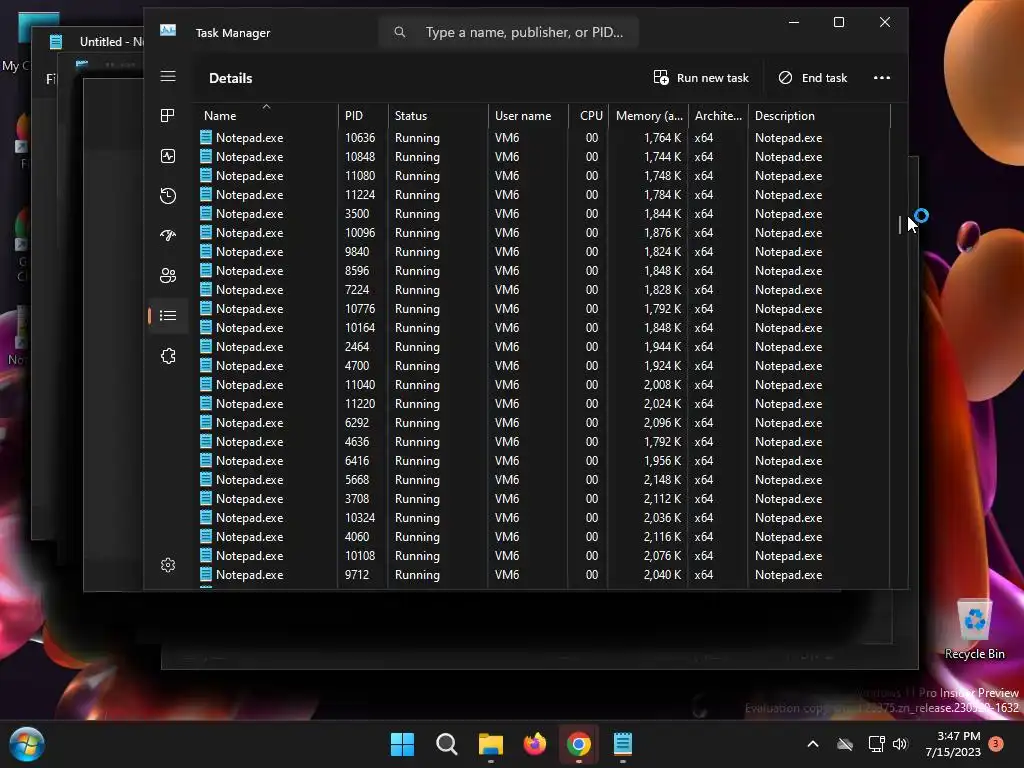Click memory value 2,148 K
This screenshot has height=768, width=1024.
(x=662, y=479)
